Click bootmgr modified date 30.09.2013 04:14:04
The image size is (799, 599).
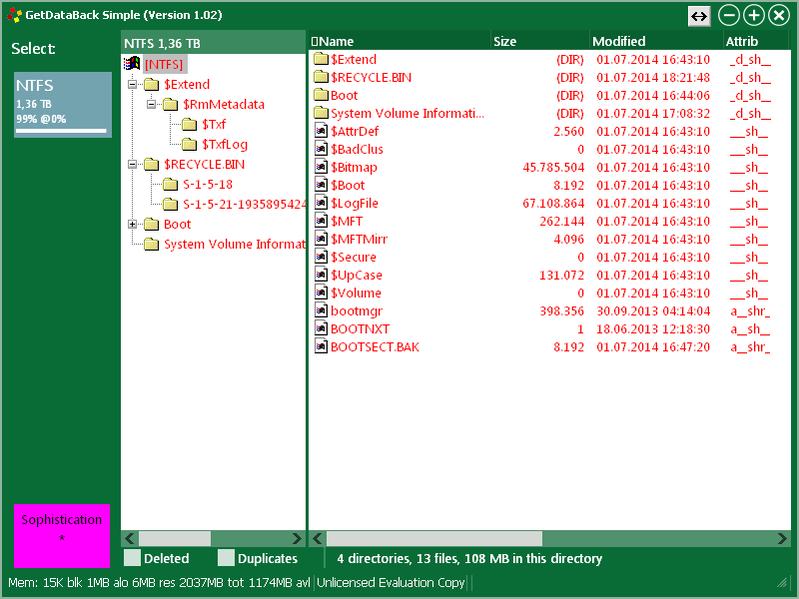point(653,311)
